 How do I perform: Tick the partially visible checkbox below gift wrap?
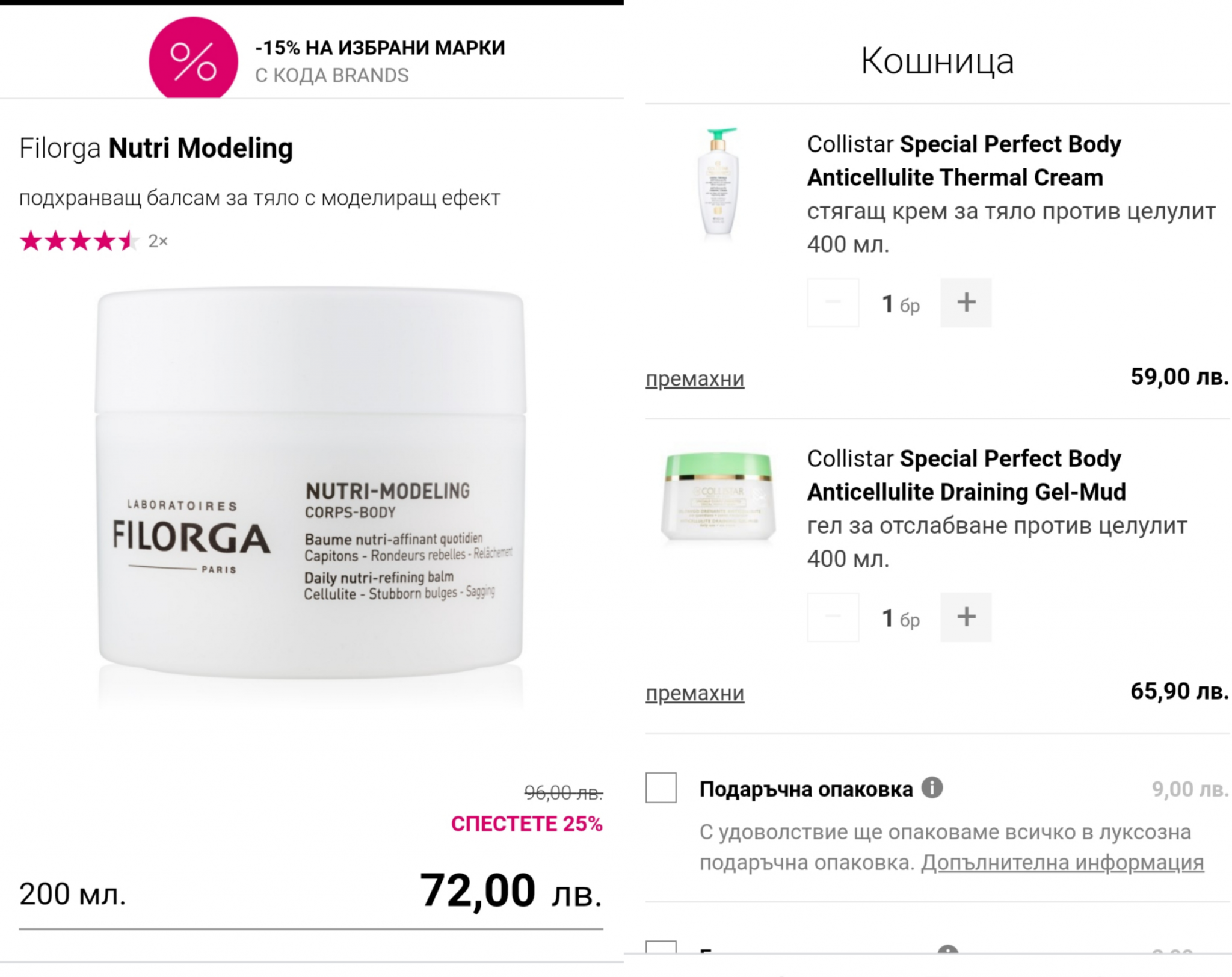tap(661, 947)
